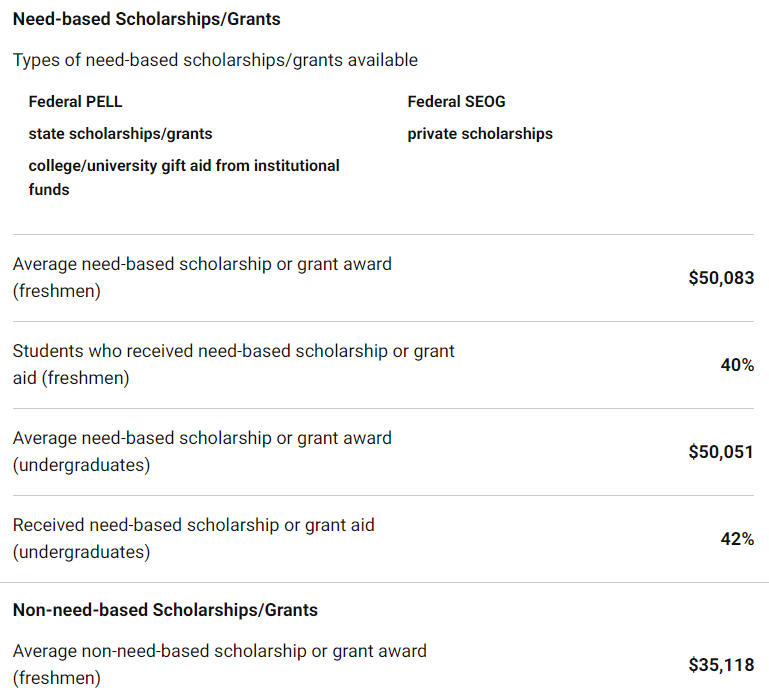Click the 40% value
Image resolution: width=769 pixels, height=692 pixels.
737,365
